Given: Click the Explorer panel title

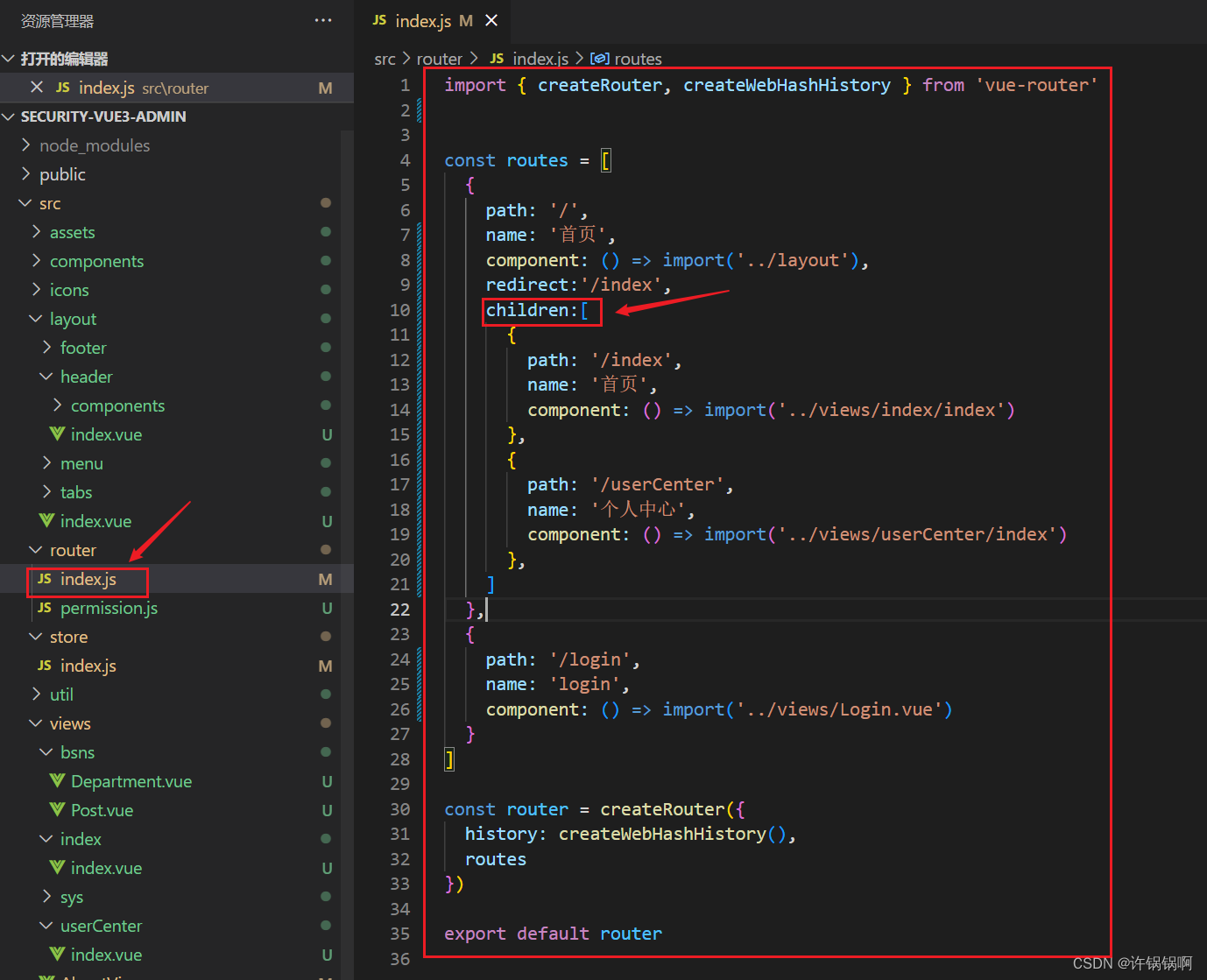Looking at the screenshot, I should [x=58, y=20].
